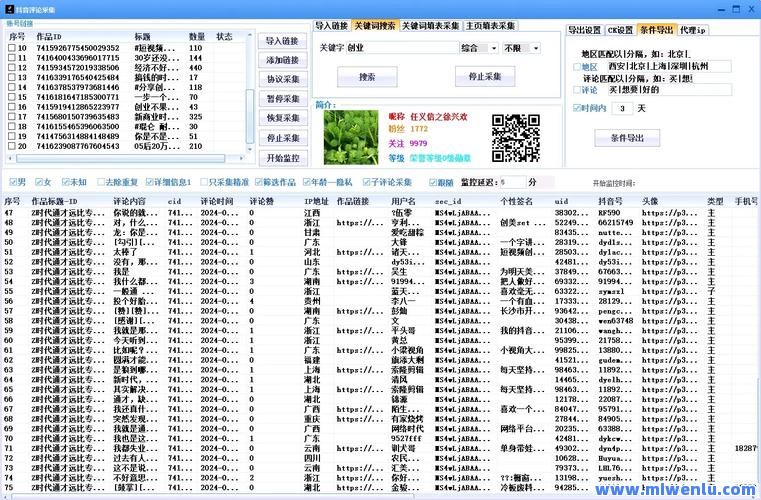
Task: Focus the 关键字 input field containing 创业
Action: pyautogui.click(x=402, y=48)
